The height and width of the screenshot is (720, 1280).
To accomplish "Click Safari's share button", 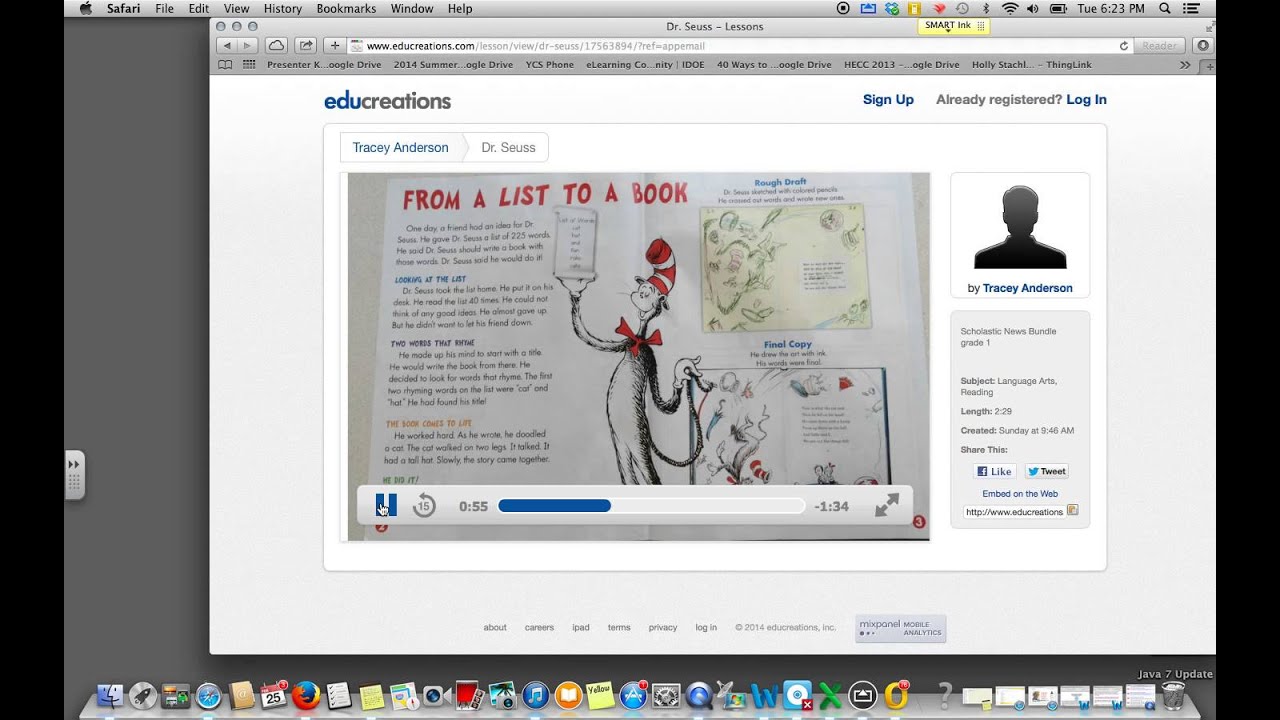I will 306,45.
